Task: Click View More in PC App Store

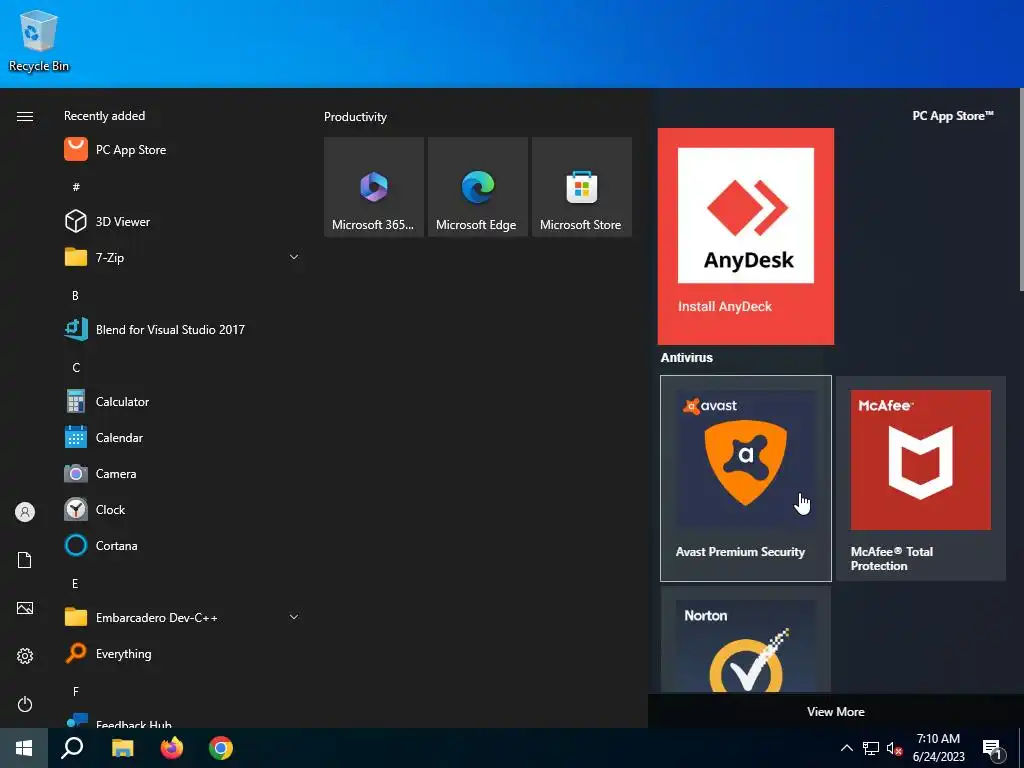Action: point(835,712)
